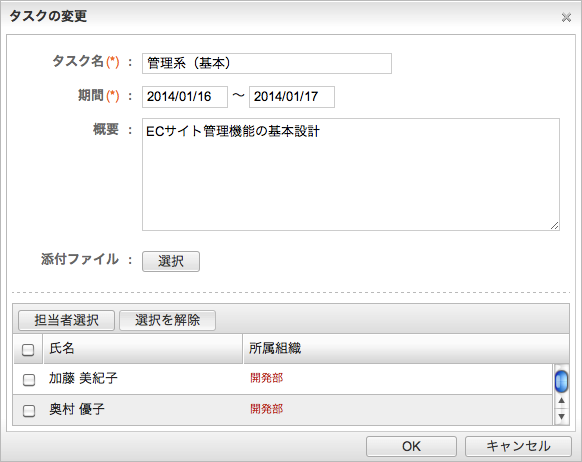Toggle the select-all checkbox in table header
This screenshot has width=582, height=462.
28,350
